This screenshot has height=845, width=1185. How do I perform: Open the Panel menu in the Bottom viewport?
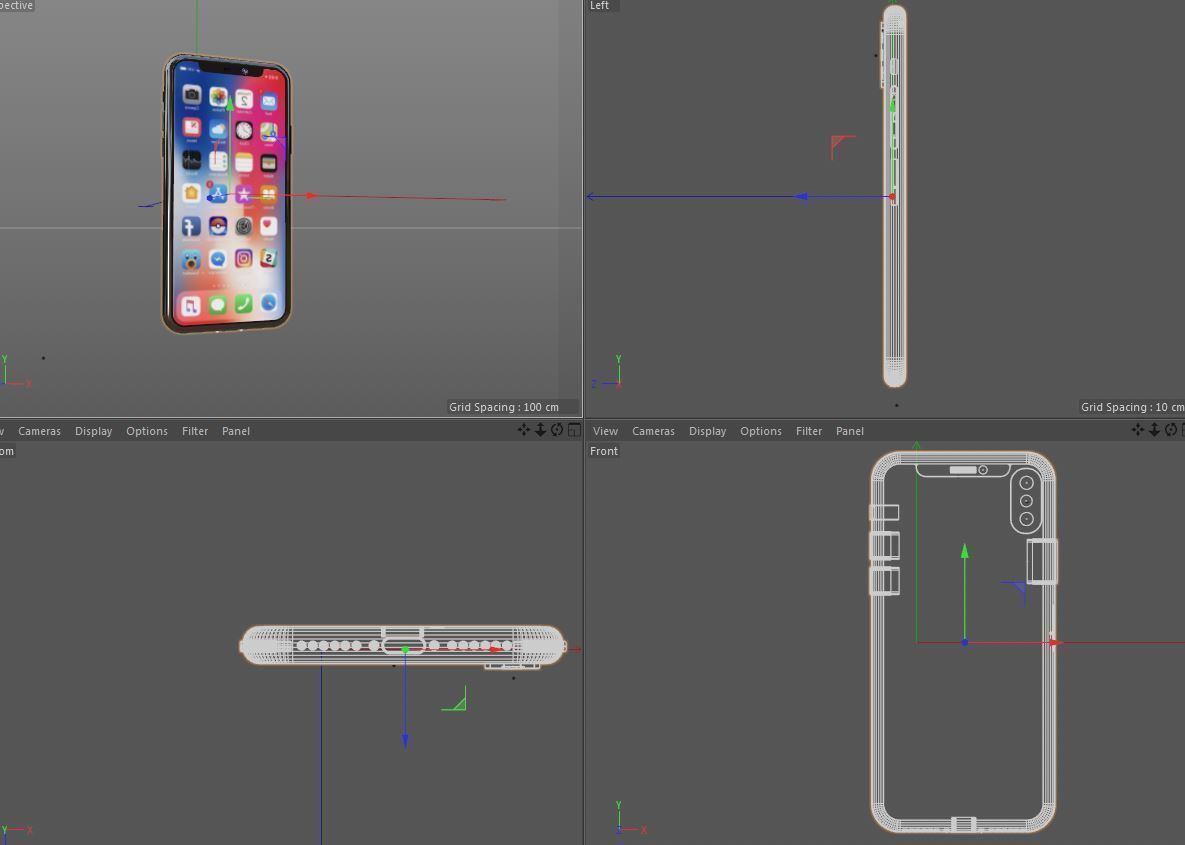pyautogui.click(x=236, y=431)
